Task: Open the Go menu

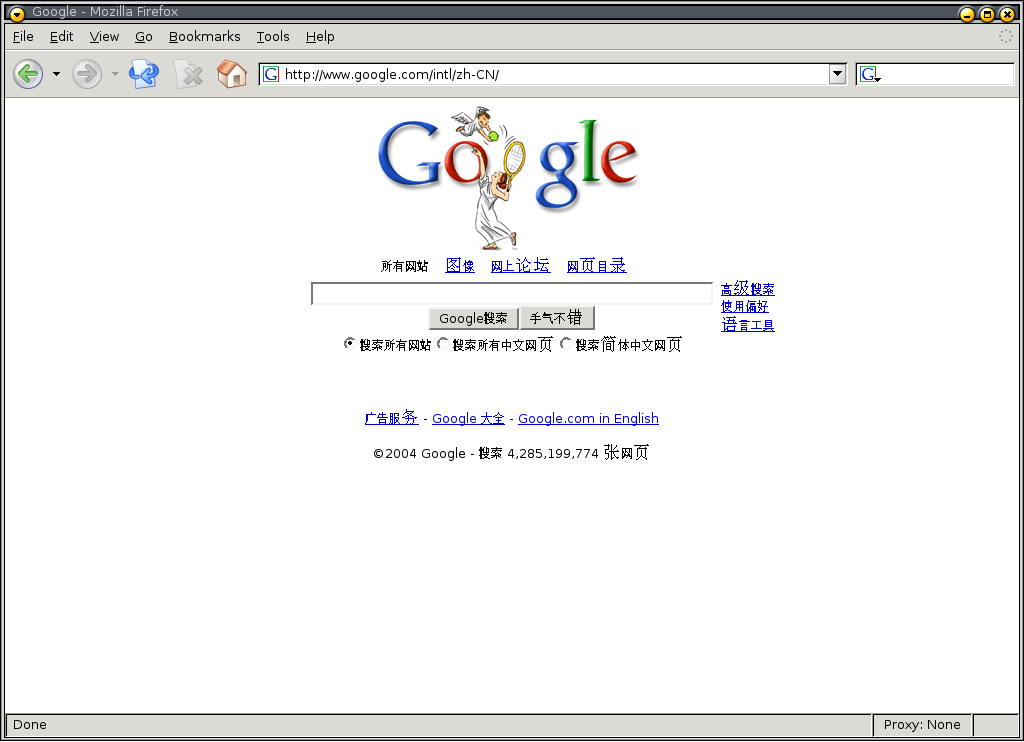Action: pyautogui.click(x=144, y=37)
